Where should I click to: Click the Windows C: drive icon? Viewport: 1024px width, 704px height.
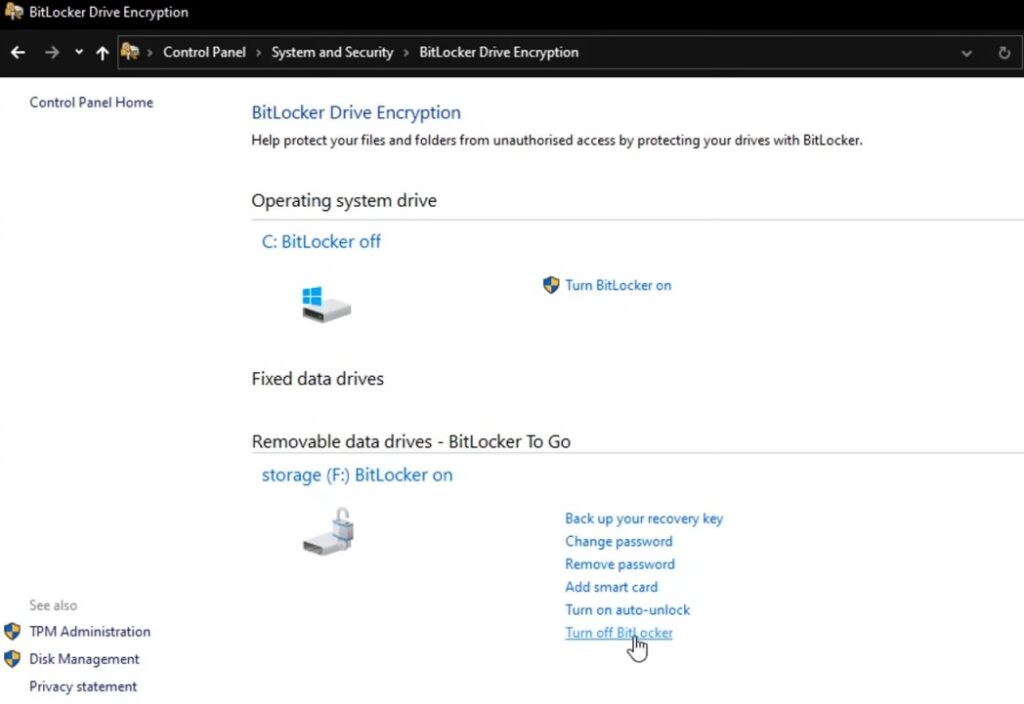coord(326,304)
